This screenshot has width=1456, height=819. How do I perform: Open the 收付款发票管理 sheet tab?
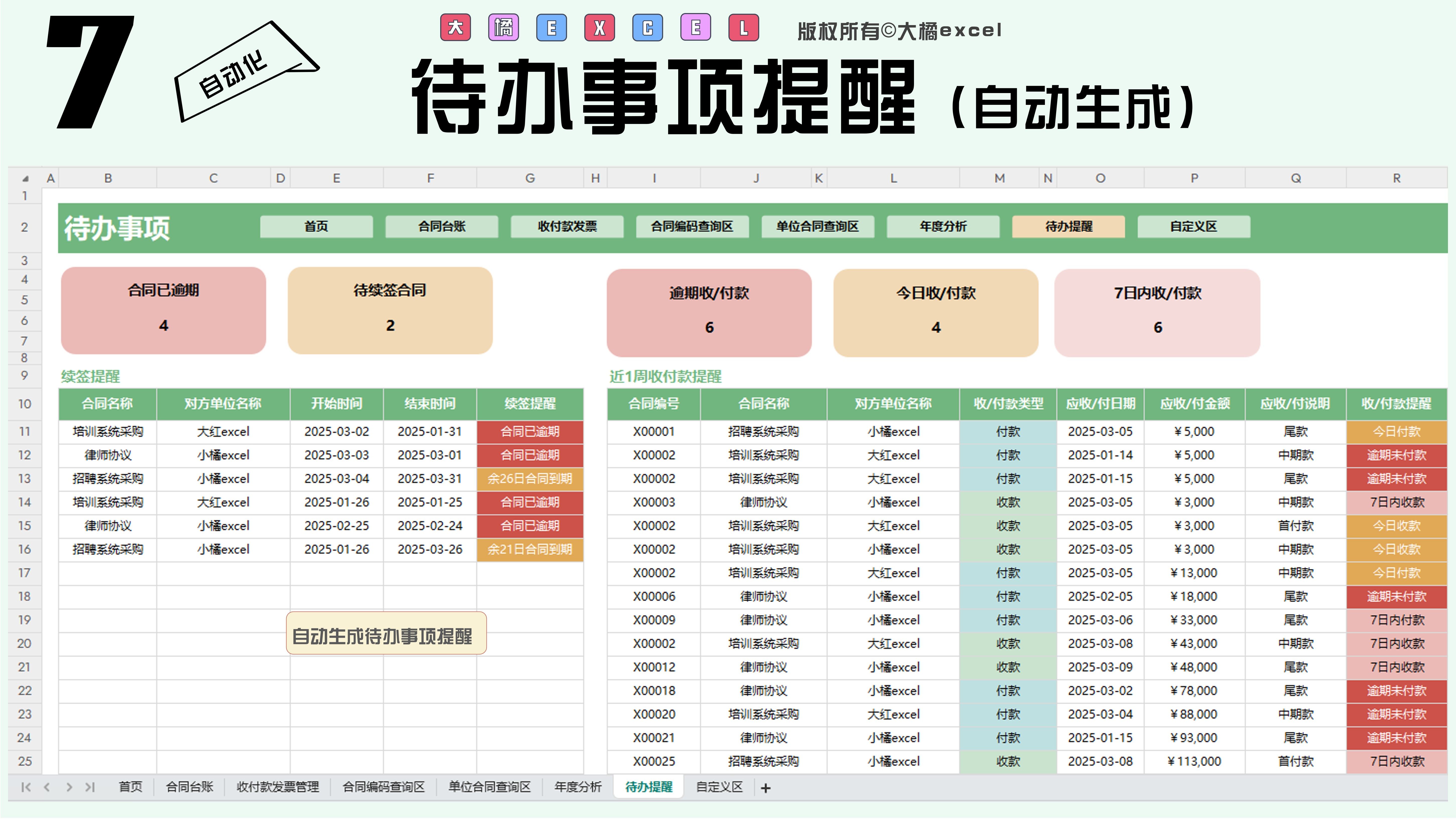(x=277, y=787)
